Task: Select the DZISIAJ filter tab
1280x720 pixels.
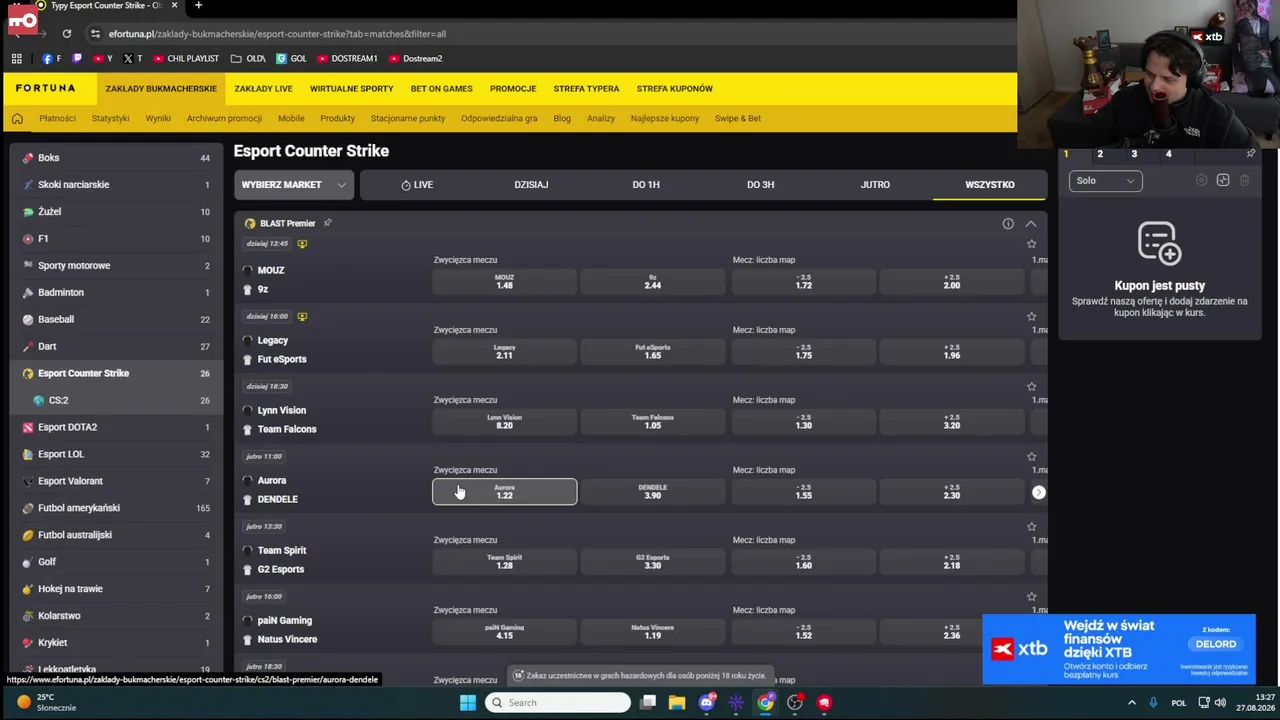Action: click(x=531, y=185)
